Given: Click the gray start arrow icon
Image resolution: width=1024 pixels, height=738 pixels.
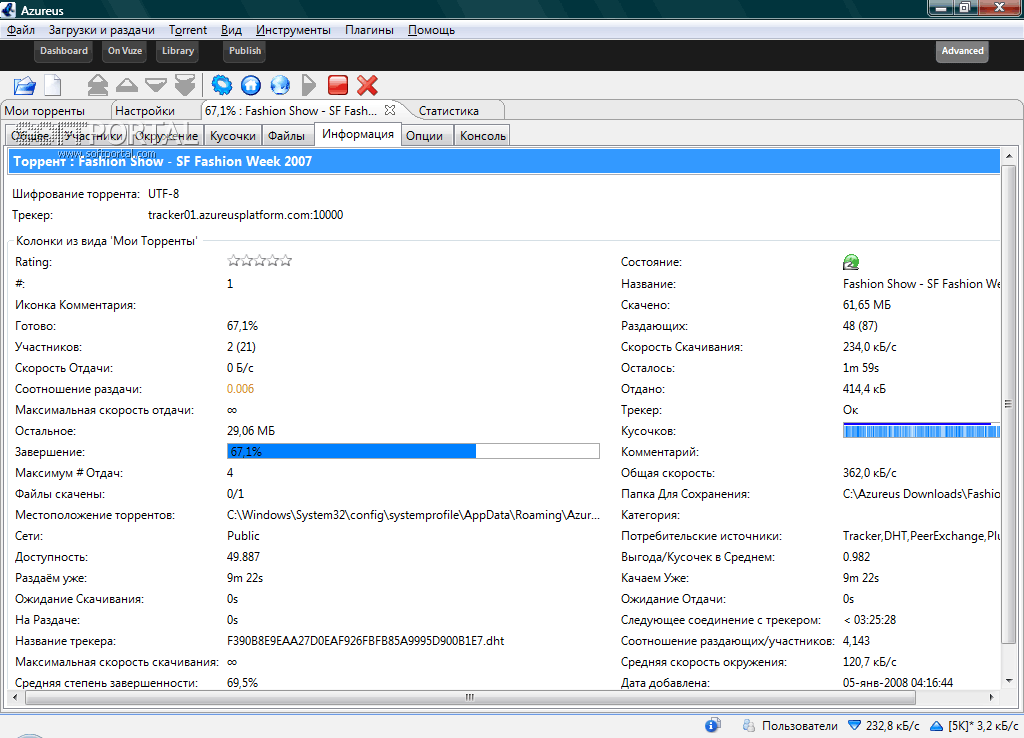Looking at the screenshot, I should (x=309, y=85).
